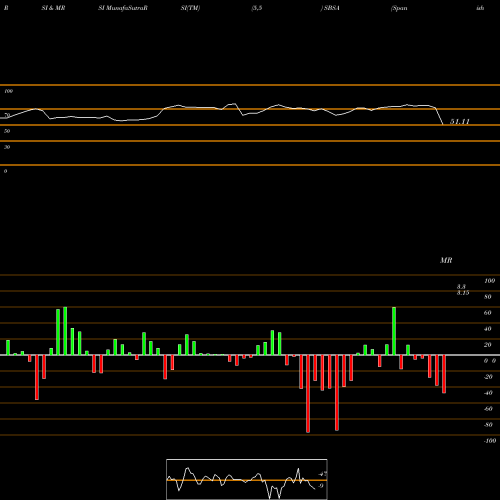Click the 20 label on the MR axis
500x500 pixels.
[x=488, y=345]
